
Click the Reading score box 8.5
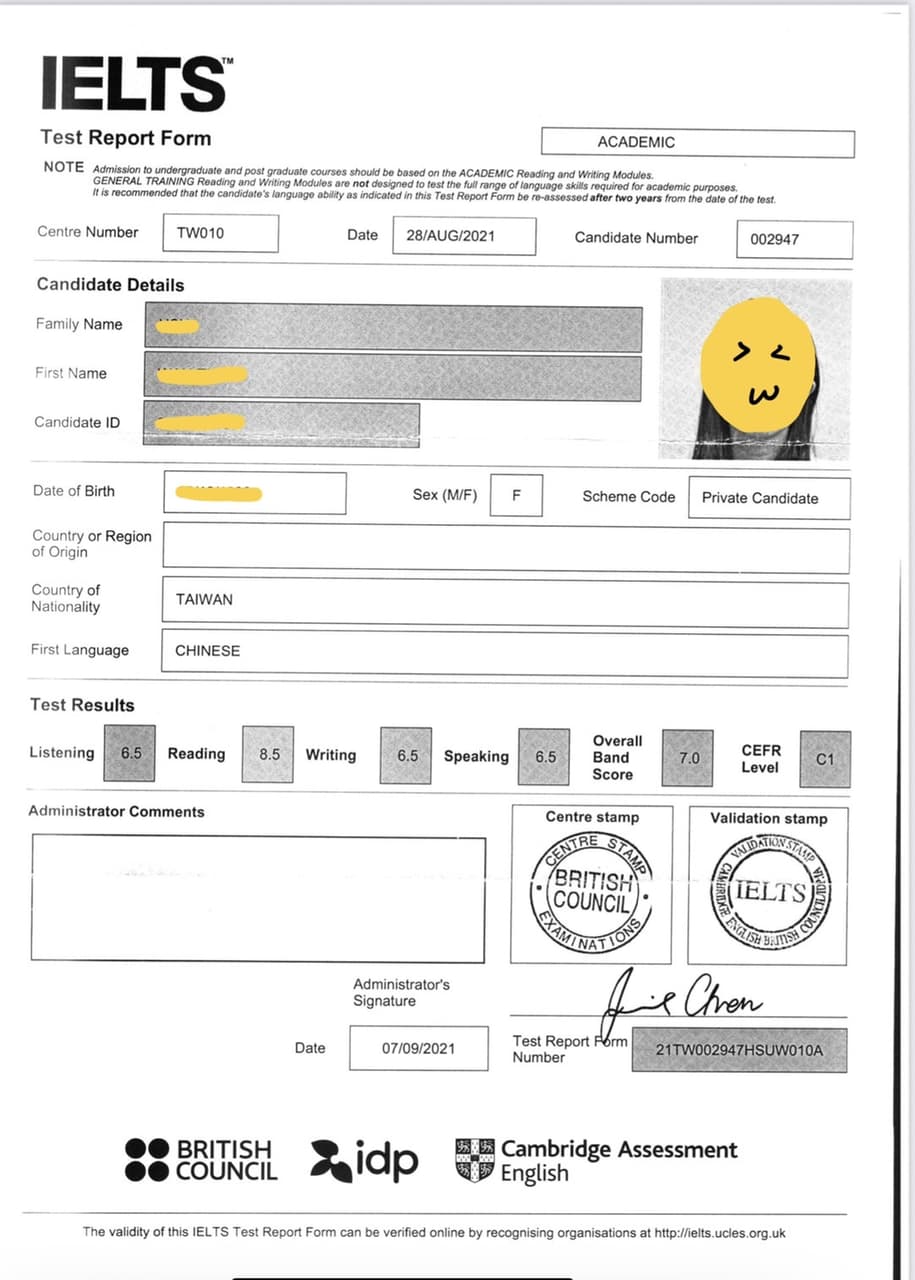click(269, 755)
